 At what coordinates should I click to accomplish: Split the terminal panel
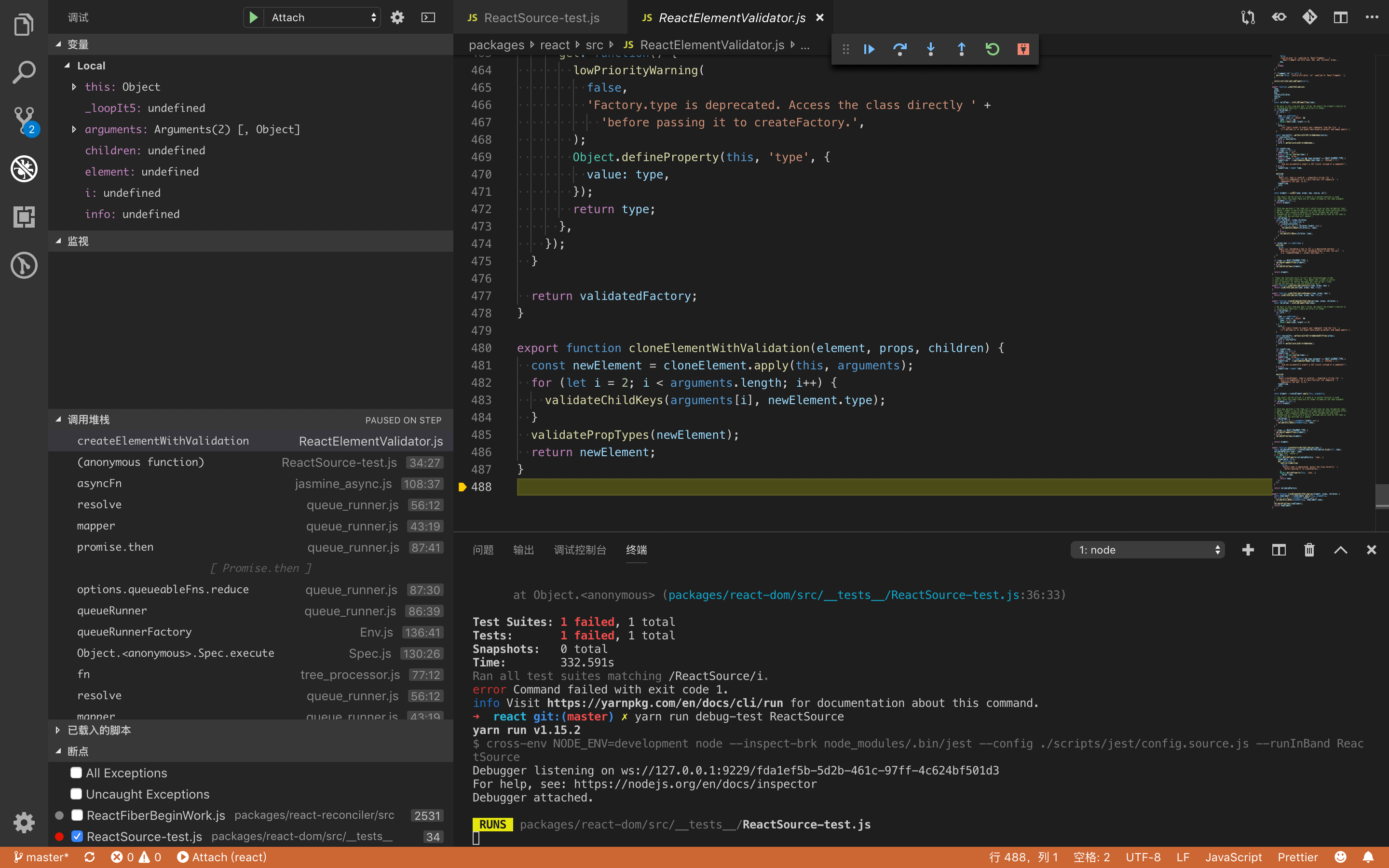click(1279, 549)
